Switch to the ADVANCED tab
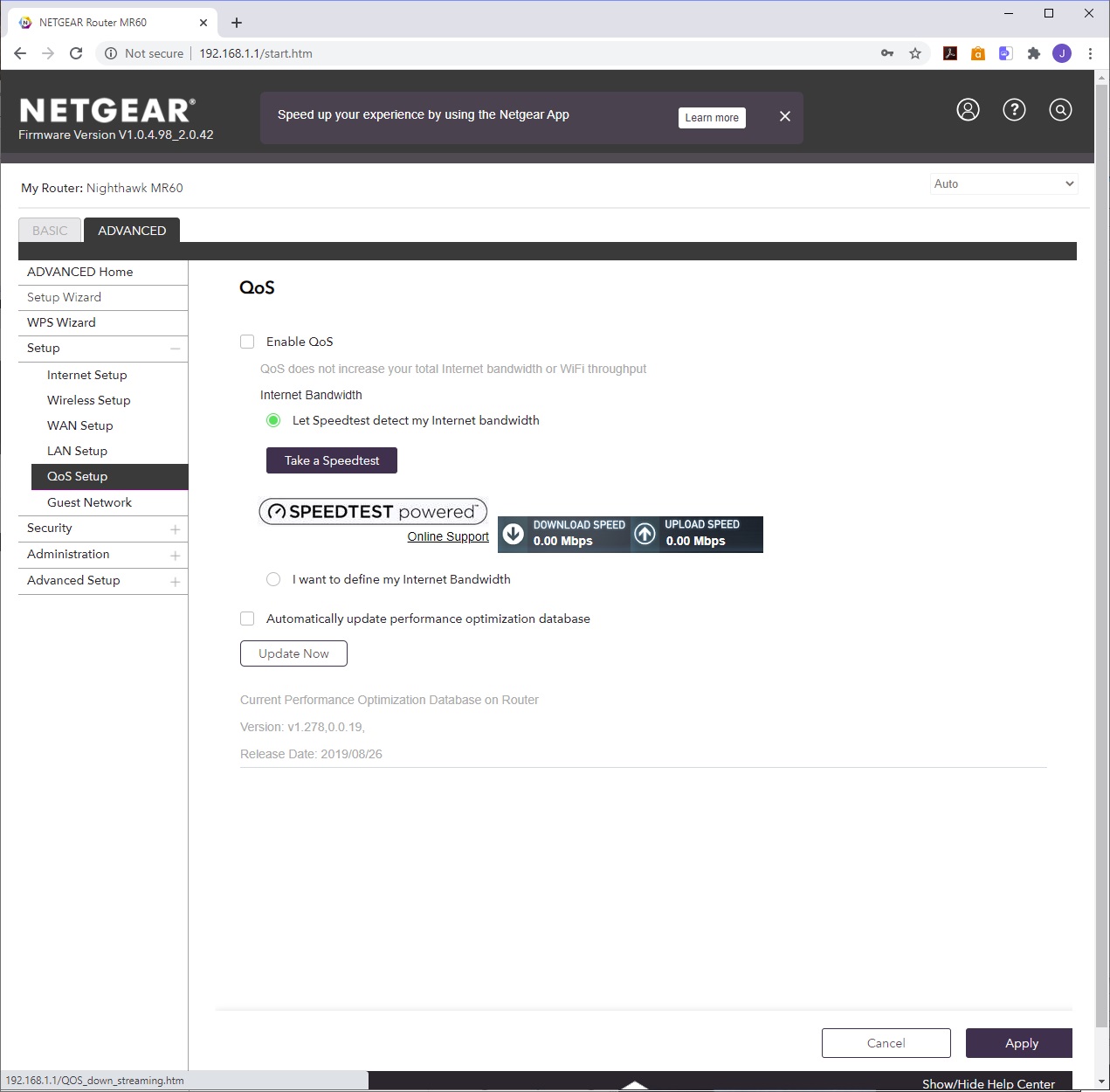This screenshot has width=1110, height=1092. [x=132, y=231]
